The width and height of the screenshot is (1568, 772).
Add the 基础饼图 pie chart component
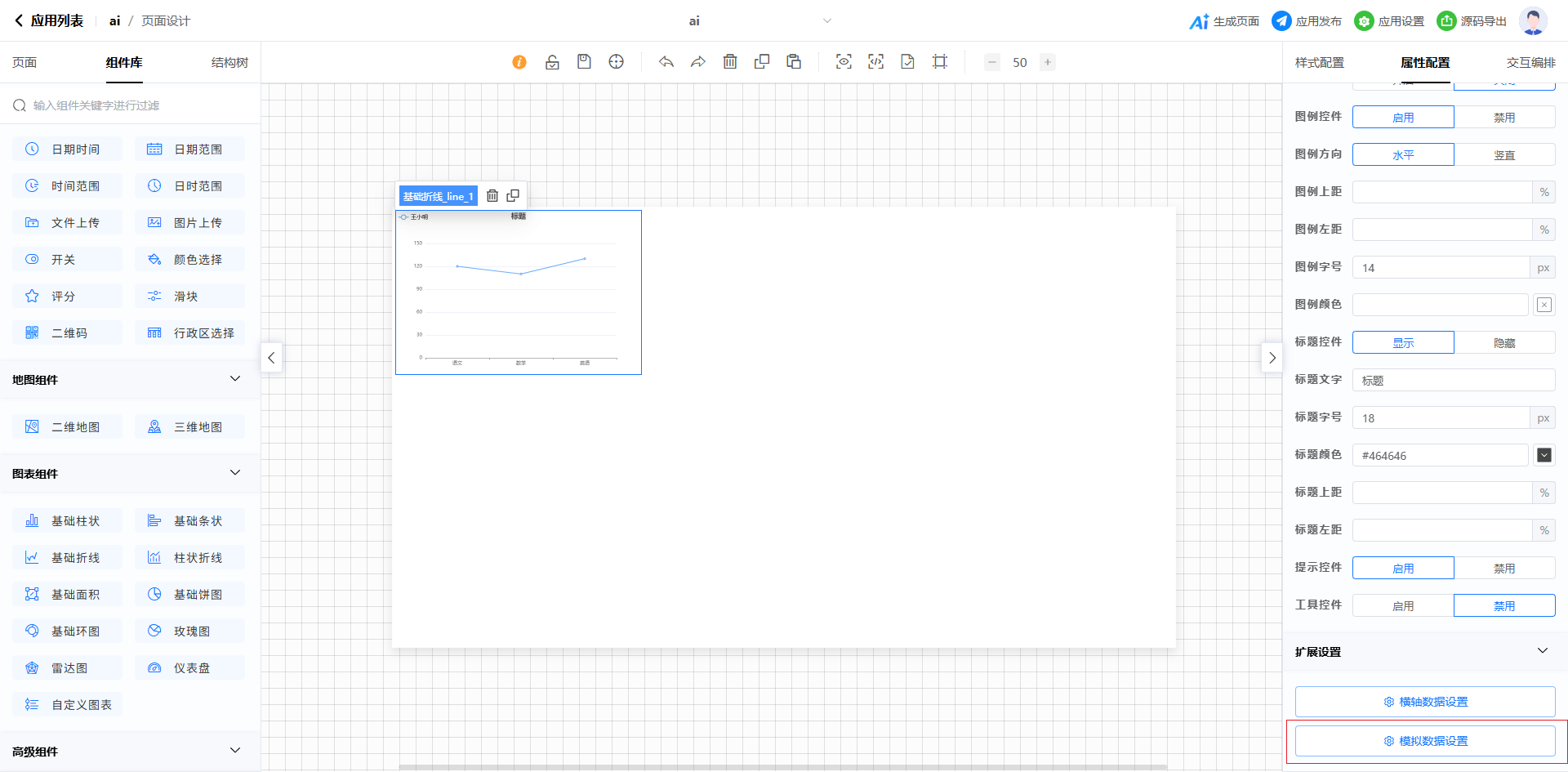[189, 595]
